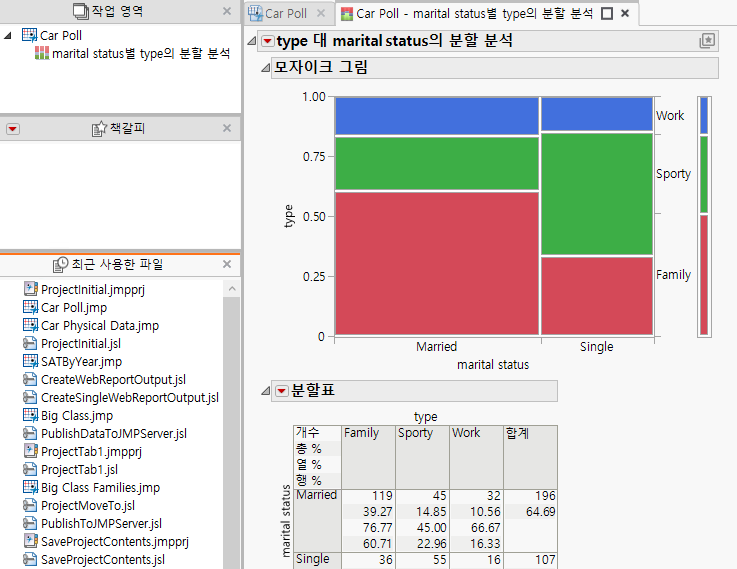
Task: Collapse the type by marital status report outline
Action: (x=252, y=41)
